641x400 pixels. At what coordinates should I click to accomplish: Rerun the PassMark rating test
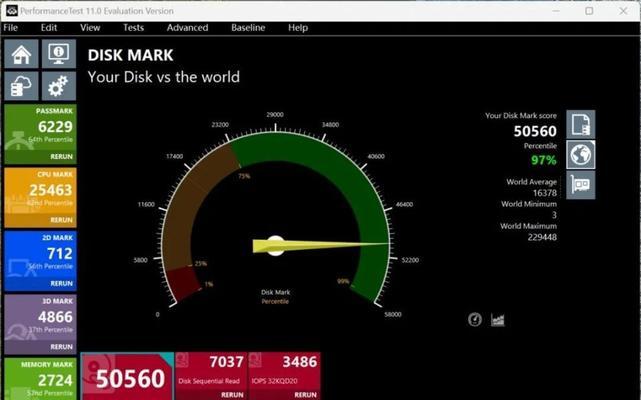61,157
